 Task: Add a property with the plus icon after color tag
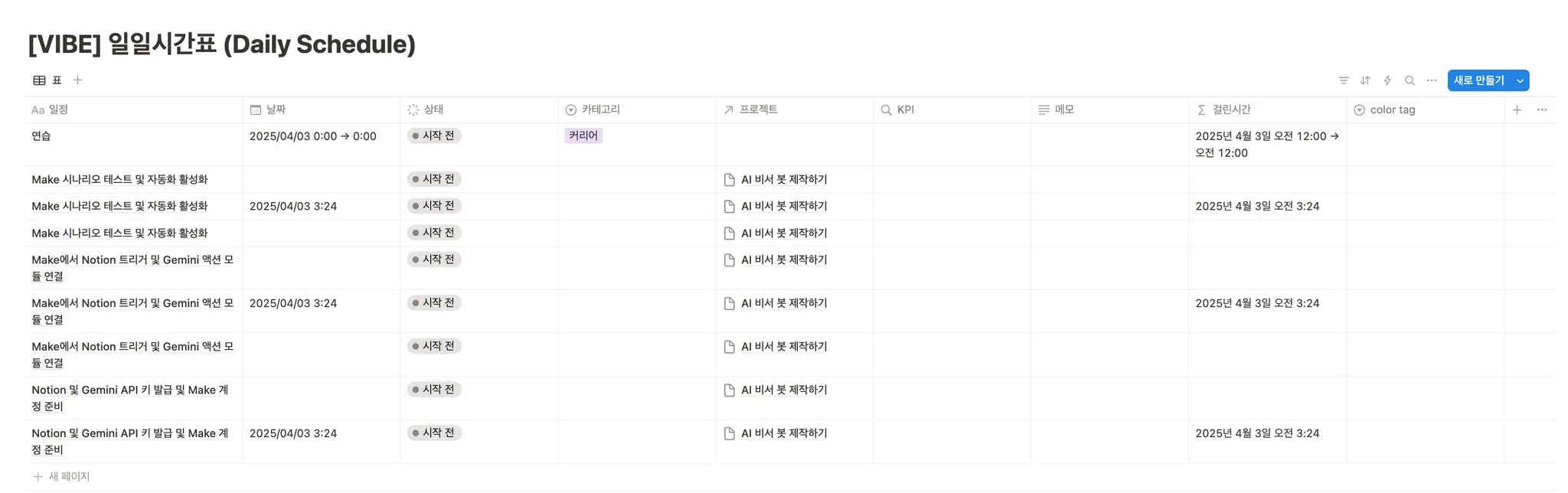pyautogui.click(x=1517, y=110)
